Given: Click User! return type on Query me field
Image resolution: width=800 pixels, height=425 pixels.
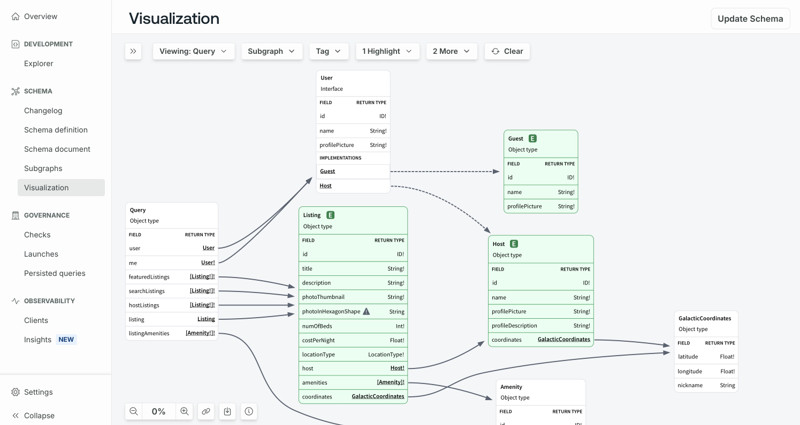Looking at the screenshot, I should [x=208, y=263].
